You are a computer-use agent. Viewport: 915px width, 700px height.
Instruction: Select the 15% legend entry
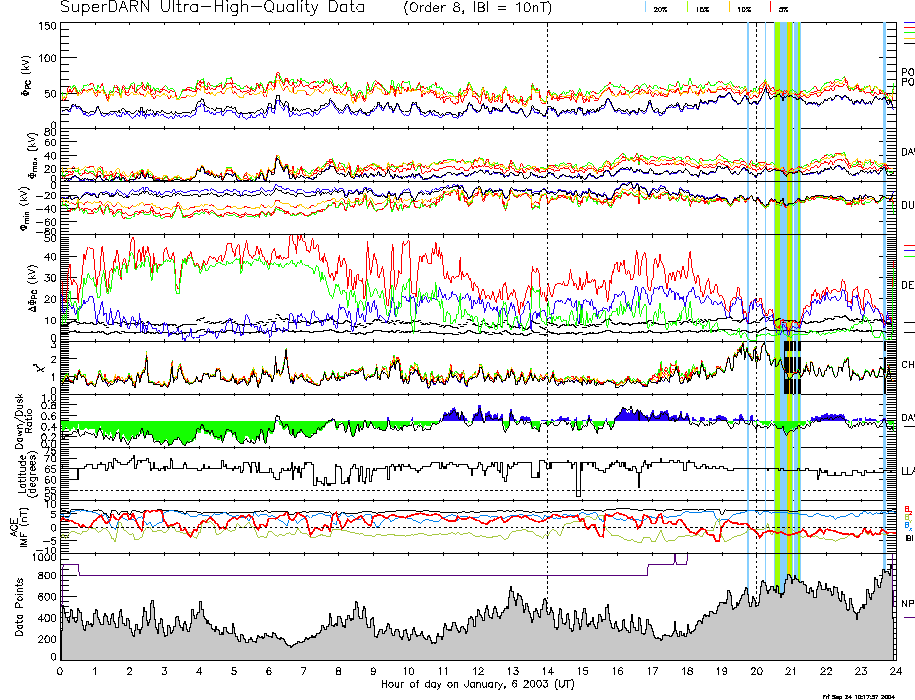(702, 8)
